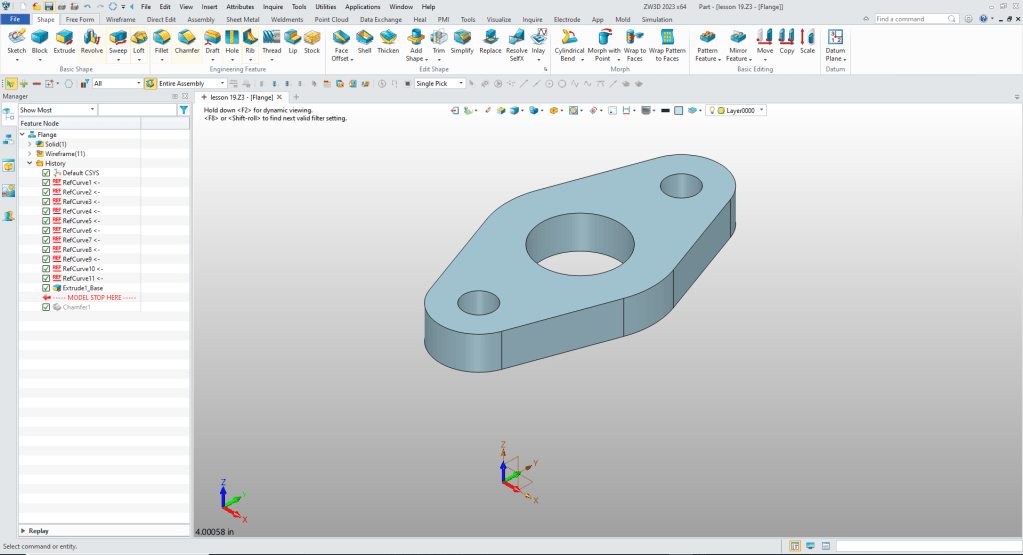Click the Find a command field
Screen dimensions: 1023x555
(914, 19)
